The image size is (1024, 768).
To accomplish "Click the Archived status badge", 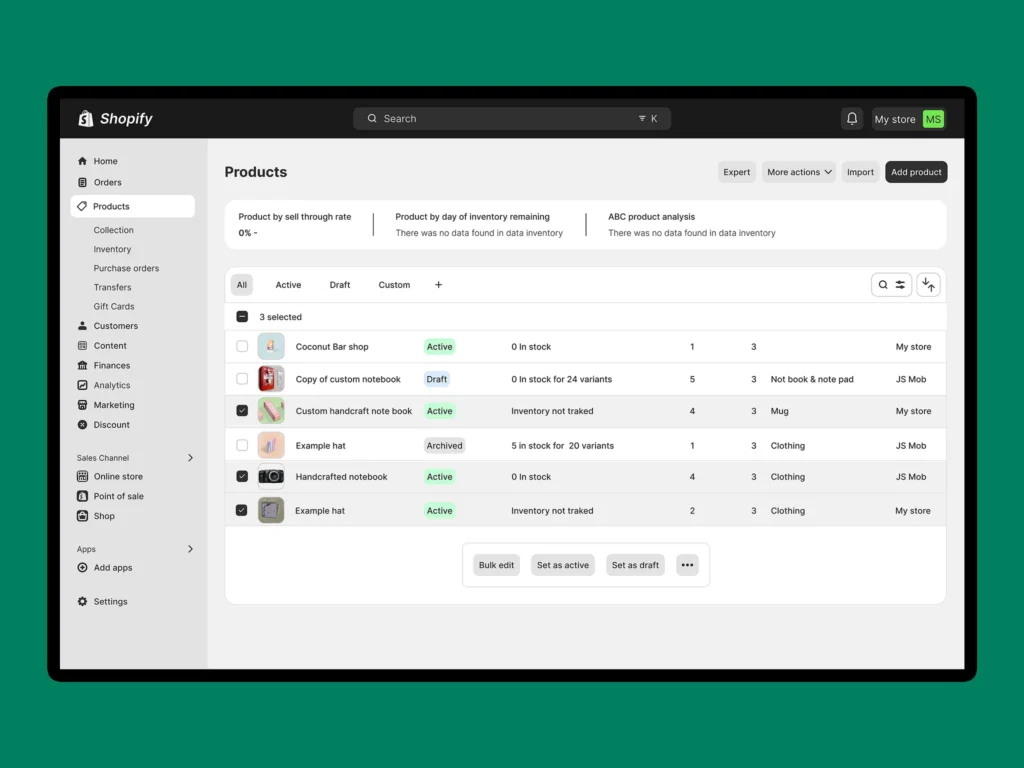I will pos(445,445).
